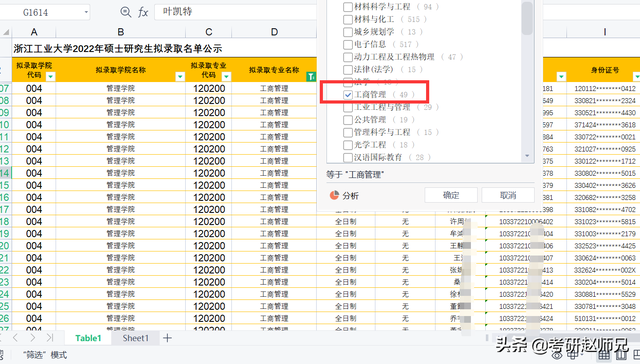Open filter arrow on 拟录取学院代码 header
This screenshot has height=364, width=640.
coord(51,76)
